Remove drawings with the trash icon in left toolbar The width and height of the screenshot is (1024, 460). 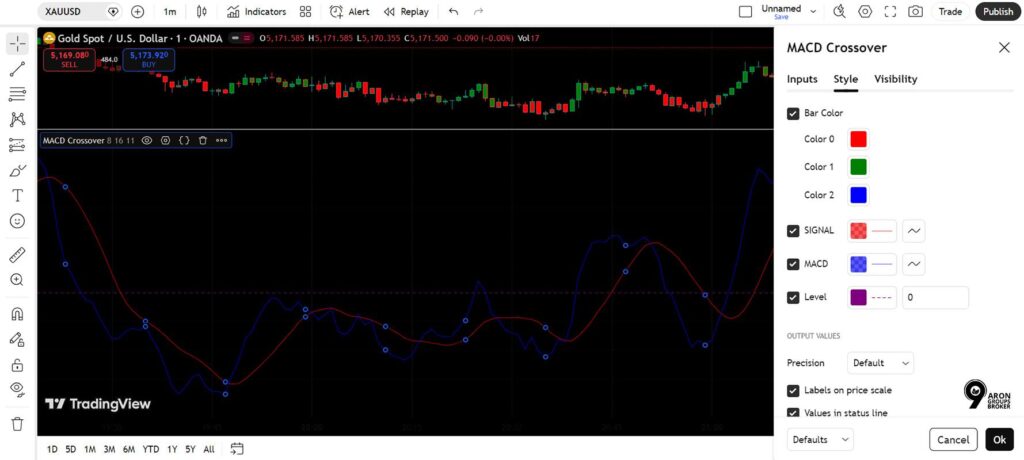pos(18,424)
